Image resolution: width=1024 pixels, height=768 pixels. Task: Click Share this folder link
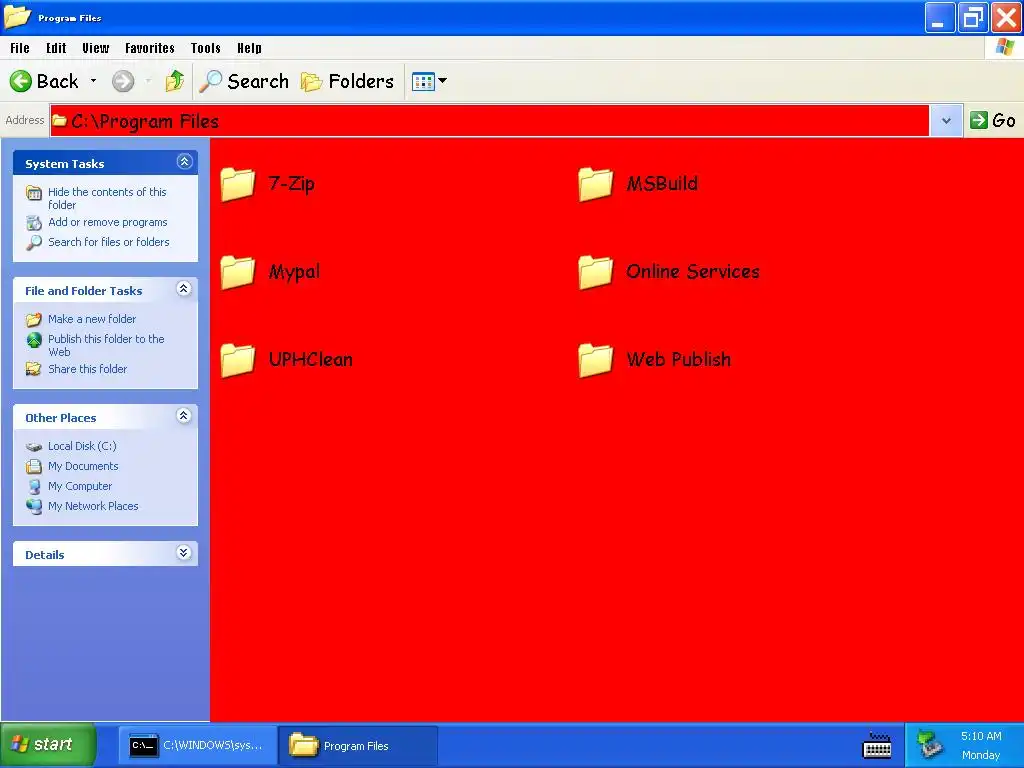coord(88,369)
